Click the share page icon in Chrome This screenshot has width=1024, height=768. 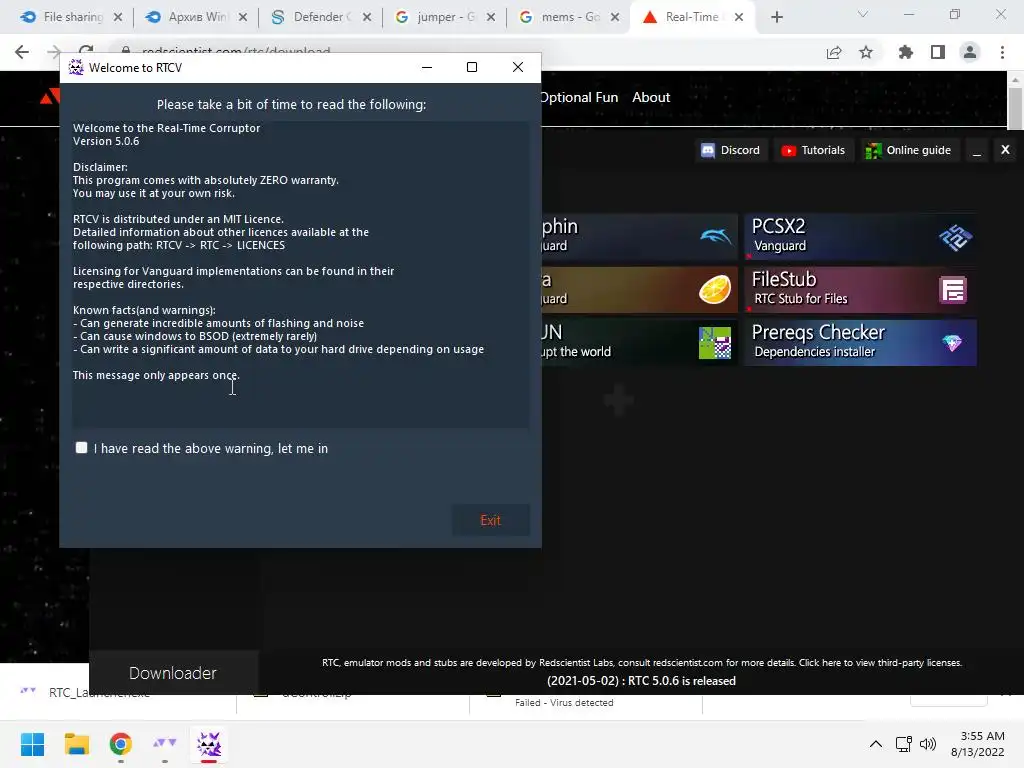[x=834, y=52]
